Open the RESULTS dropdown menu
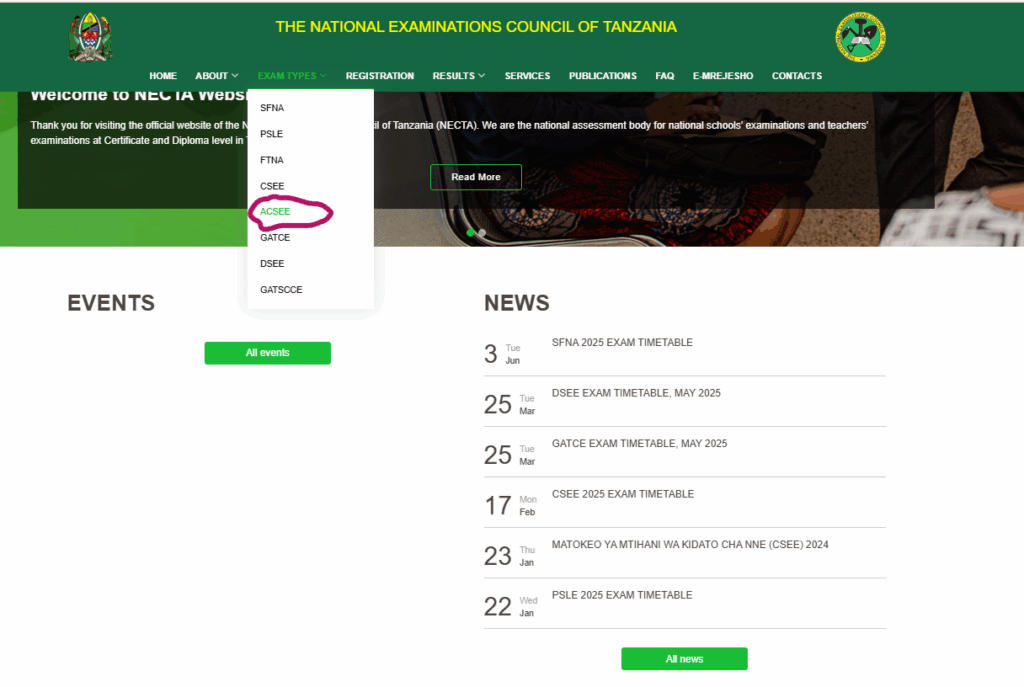1024x687 pixels. (x=458, y=76)
